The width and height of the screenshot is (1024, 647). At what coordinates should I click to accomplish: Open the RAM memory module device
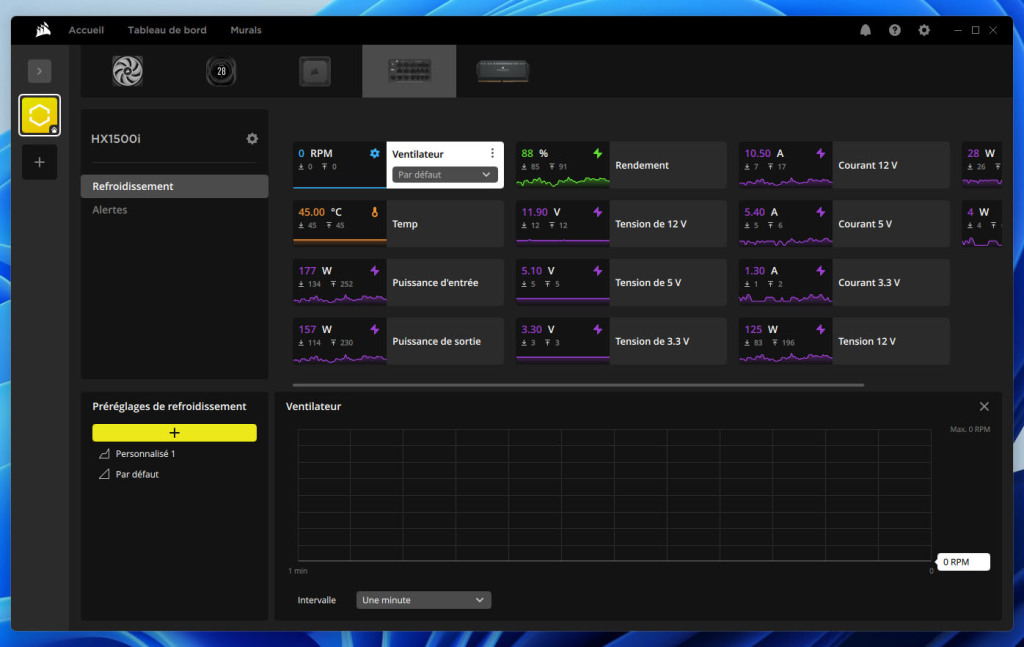[x=503, y=70]
